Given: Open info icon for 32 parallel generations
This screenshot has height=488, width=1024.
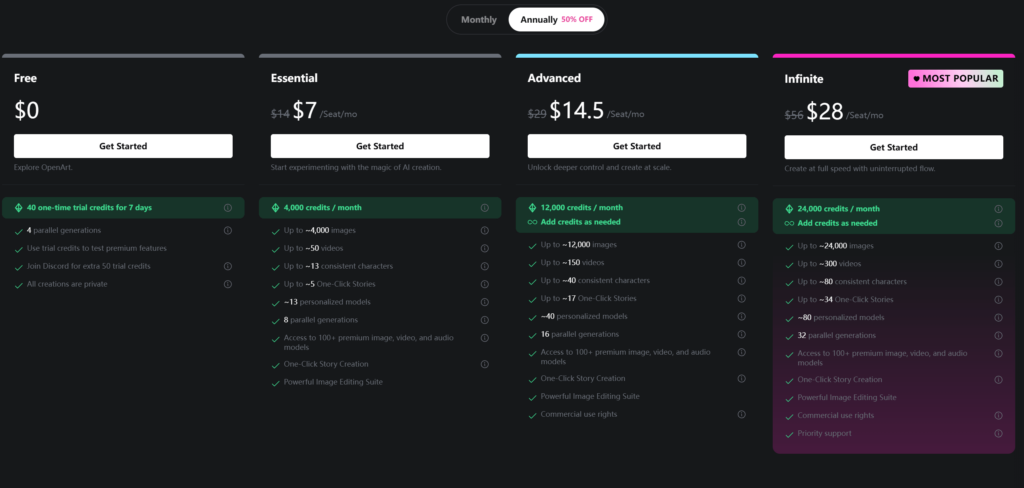Looking at the screenshot, I should [x=999, y=336].
